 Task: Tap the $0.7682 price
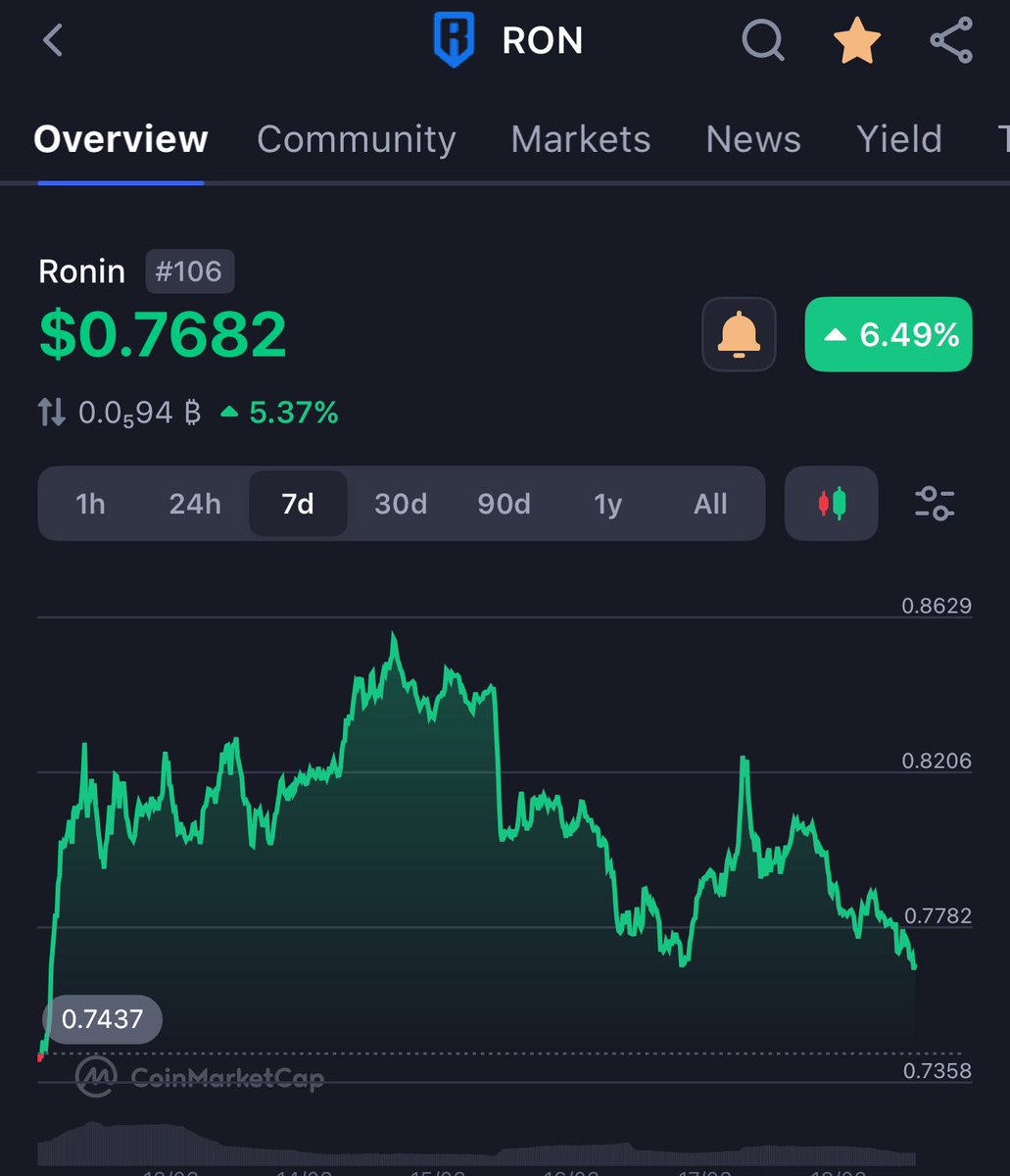163,333
